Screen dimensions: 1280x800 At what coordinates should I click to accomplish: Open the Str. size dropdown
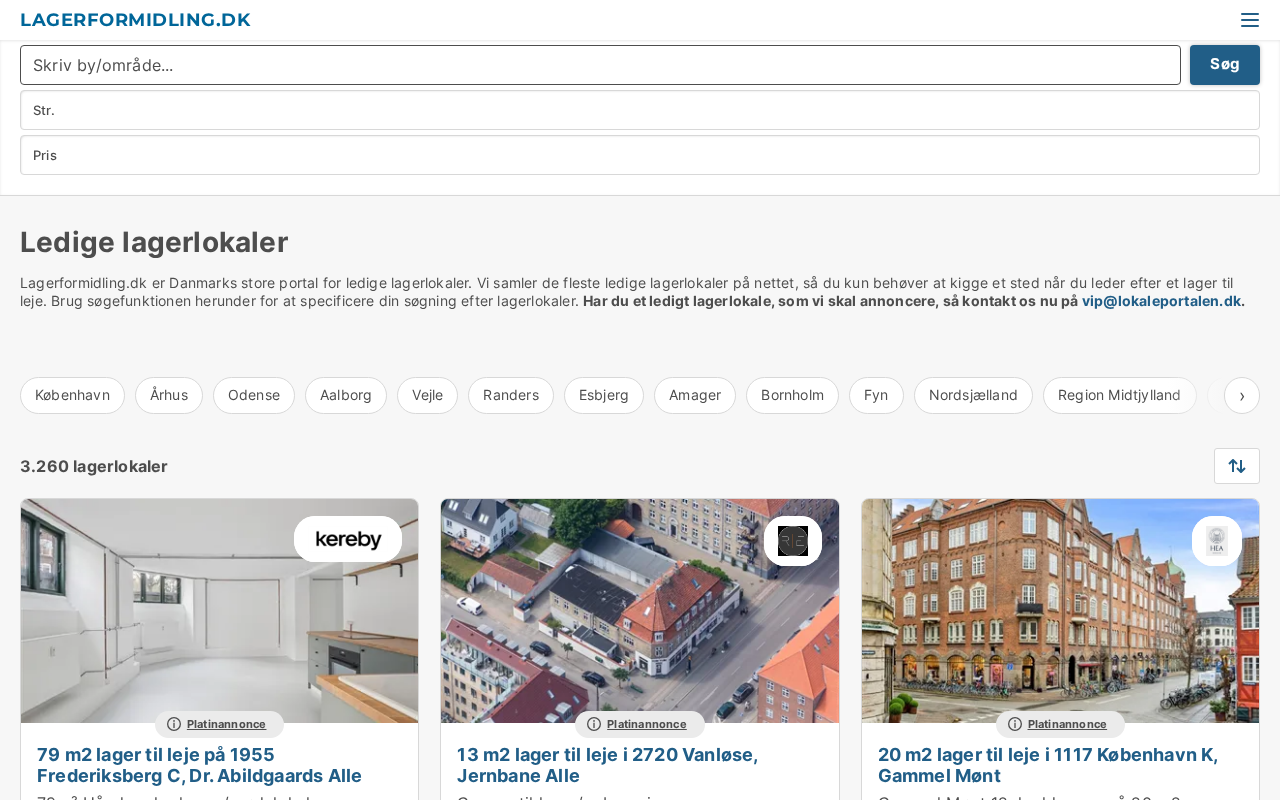[640, 110]
